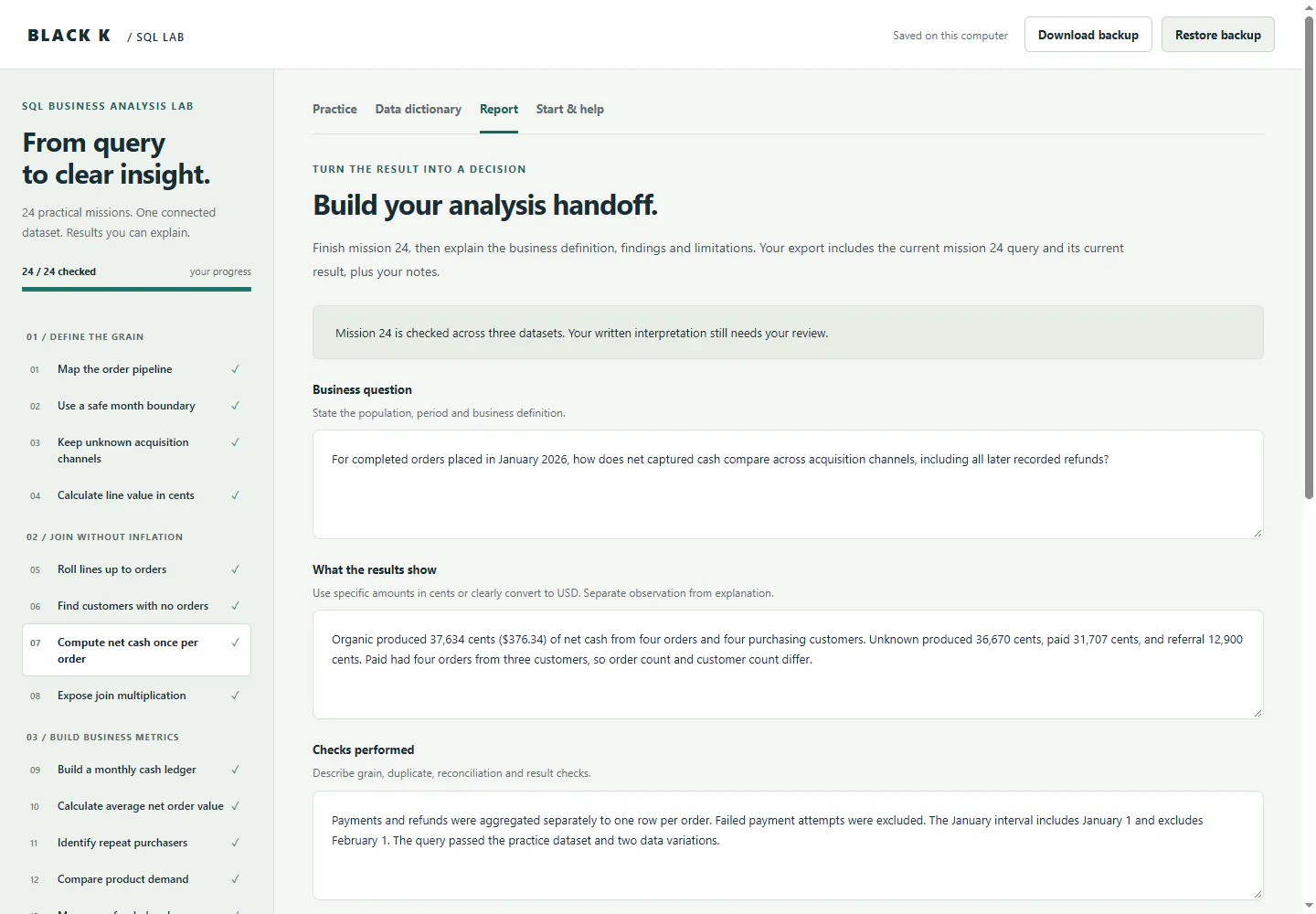
Task: Click into the Checks performed text area
Action: [788, 845]
